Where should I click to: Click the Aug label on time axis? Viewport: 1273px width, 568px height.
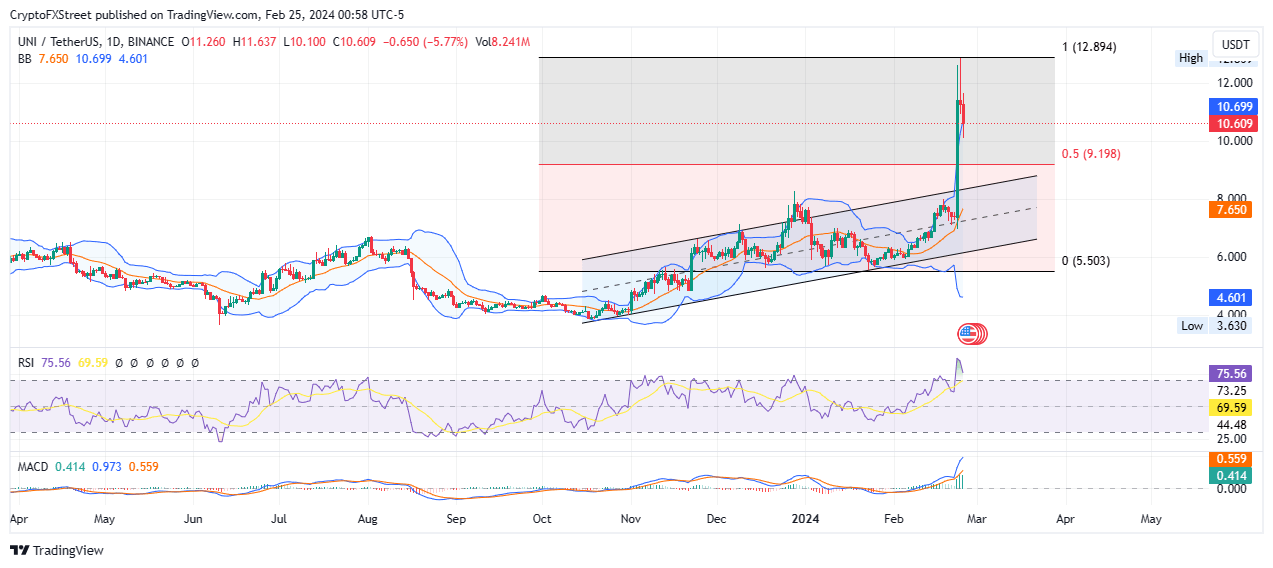[367, 520]
